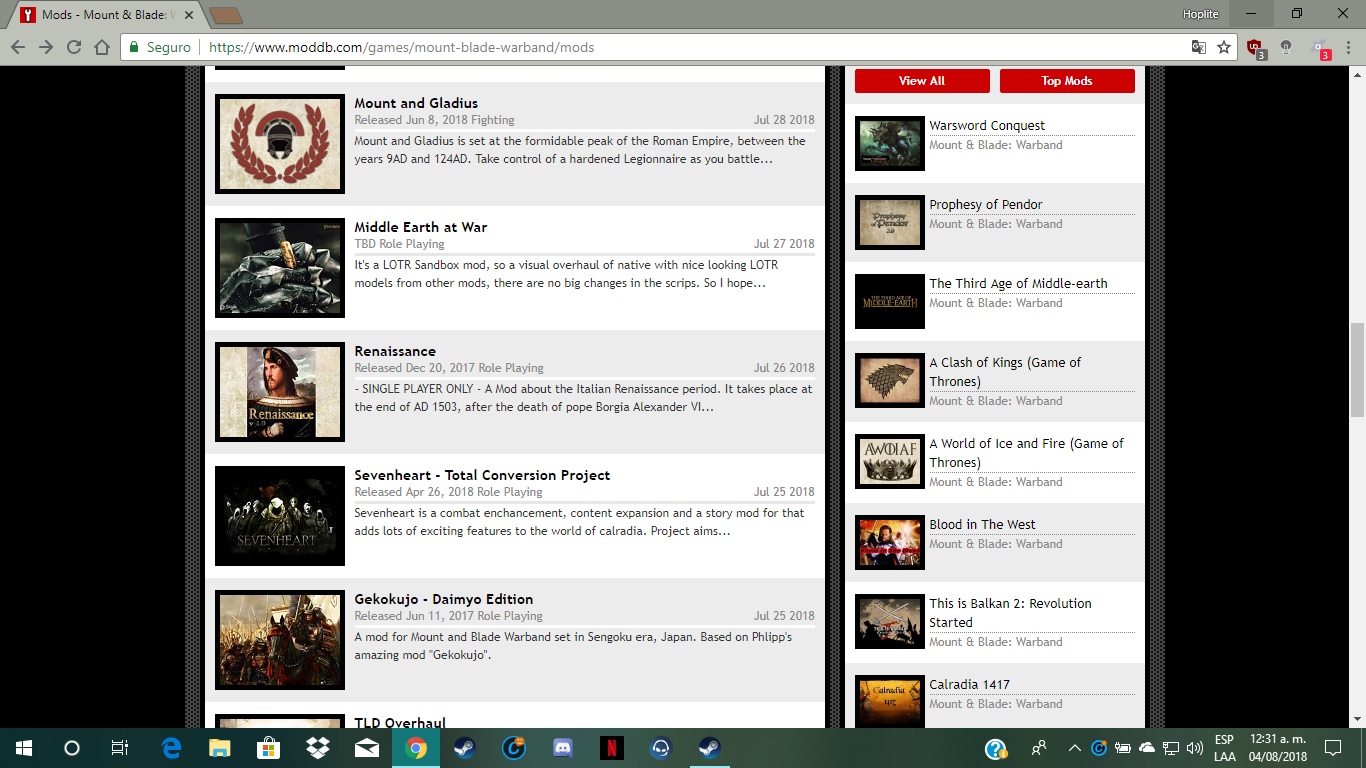The height and width of the screenshot is (768, 1366).
Task: Open the Middle Earth at War mod
Action: point(421,227)
